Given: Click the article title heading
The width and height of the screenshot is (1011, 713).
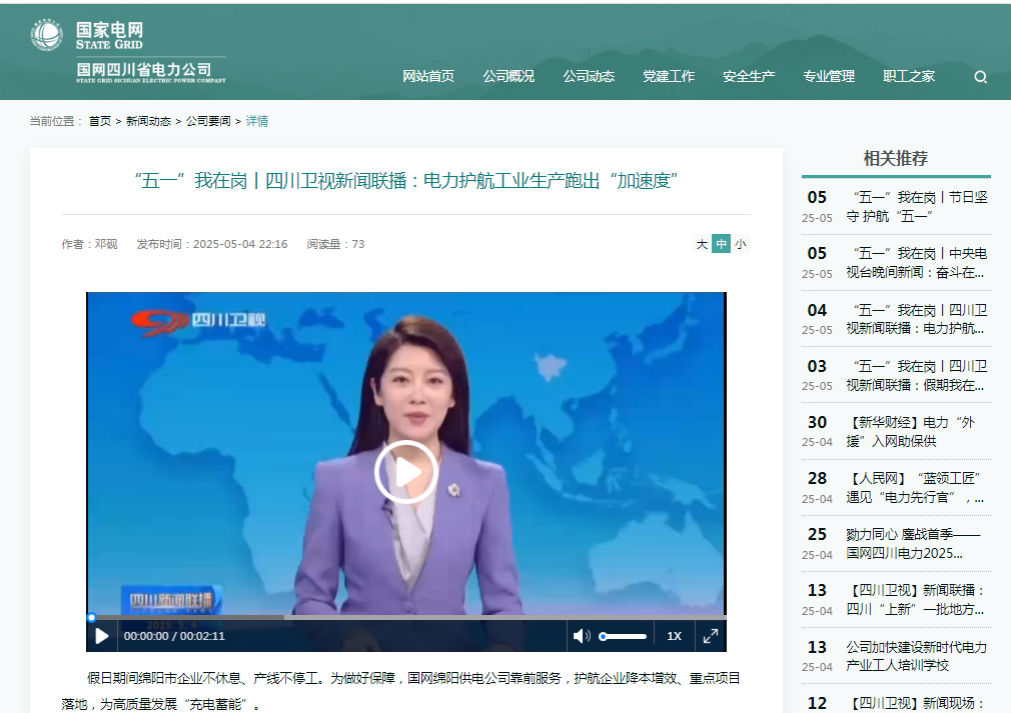Looking at the screenshot, I should [x=406, y=181].
